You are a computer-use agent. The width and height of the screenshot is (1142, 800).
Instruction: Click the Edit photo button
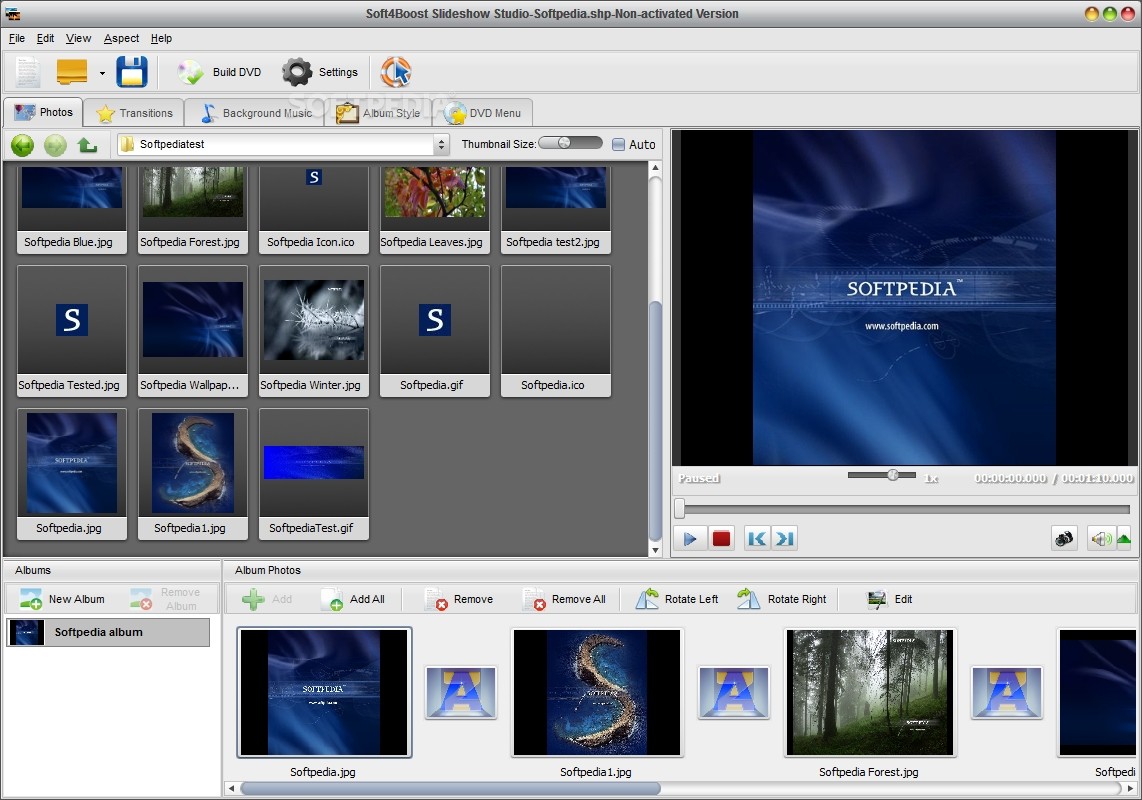tap(890, 599)
